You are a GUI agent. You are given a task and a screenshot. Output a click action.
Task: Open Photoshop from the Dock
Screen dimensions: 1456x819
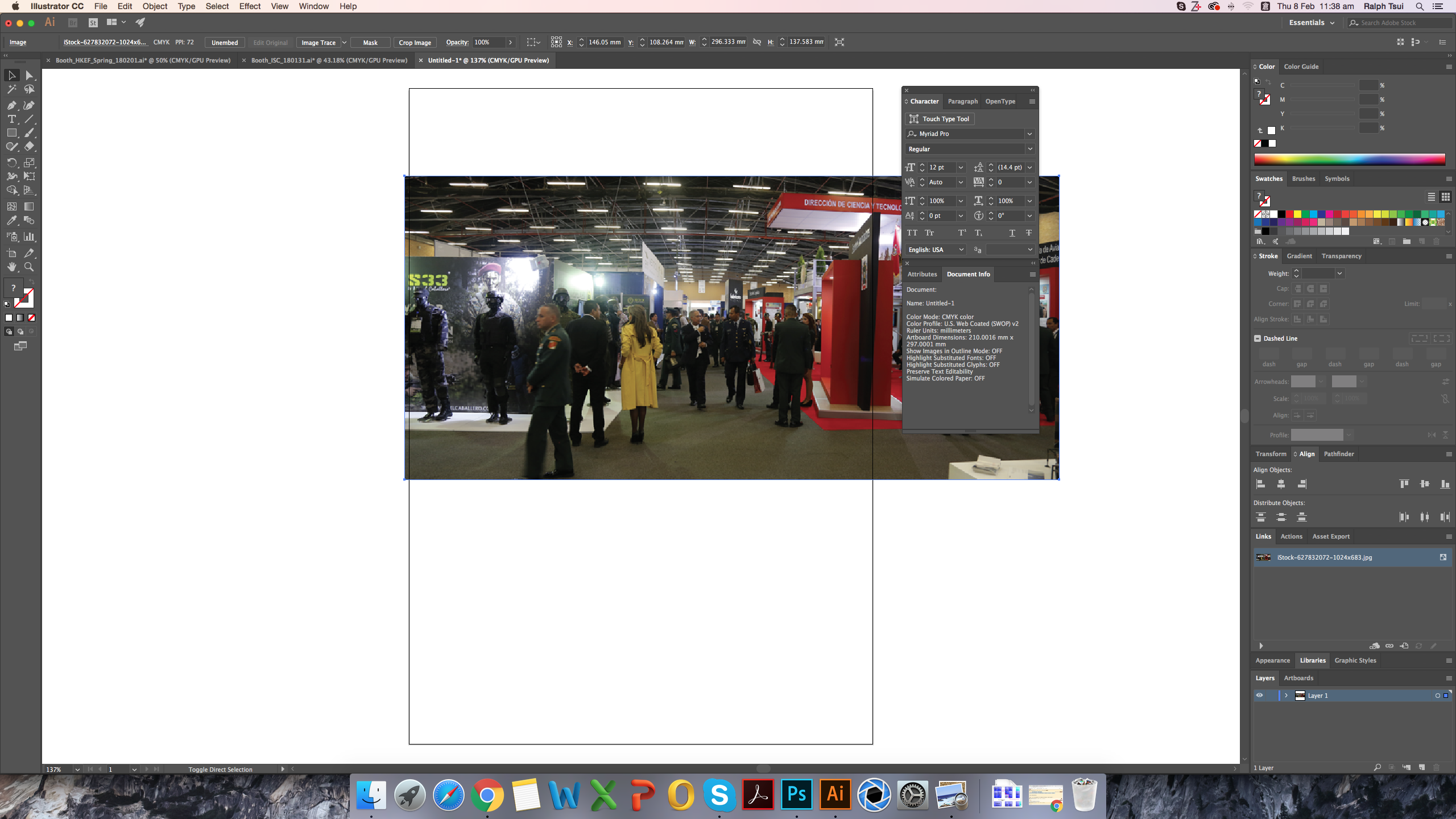tap(796, 795)
